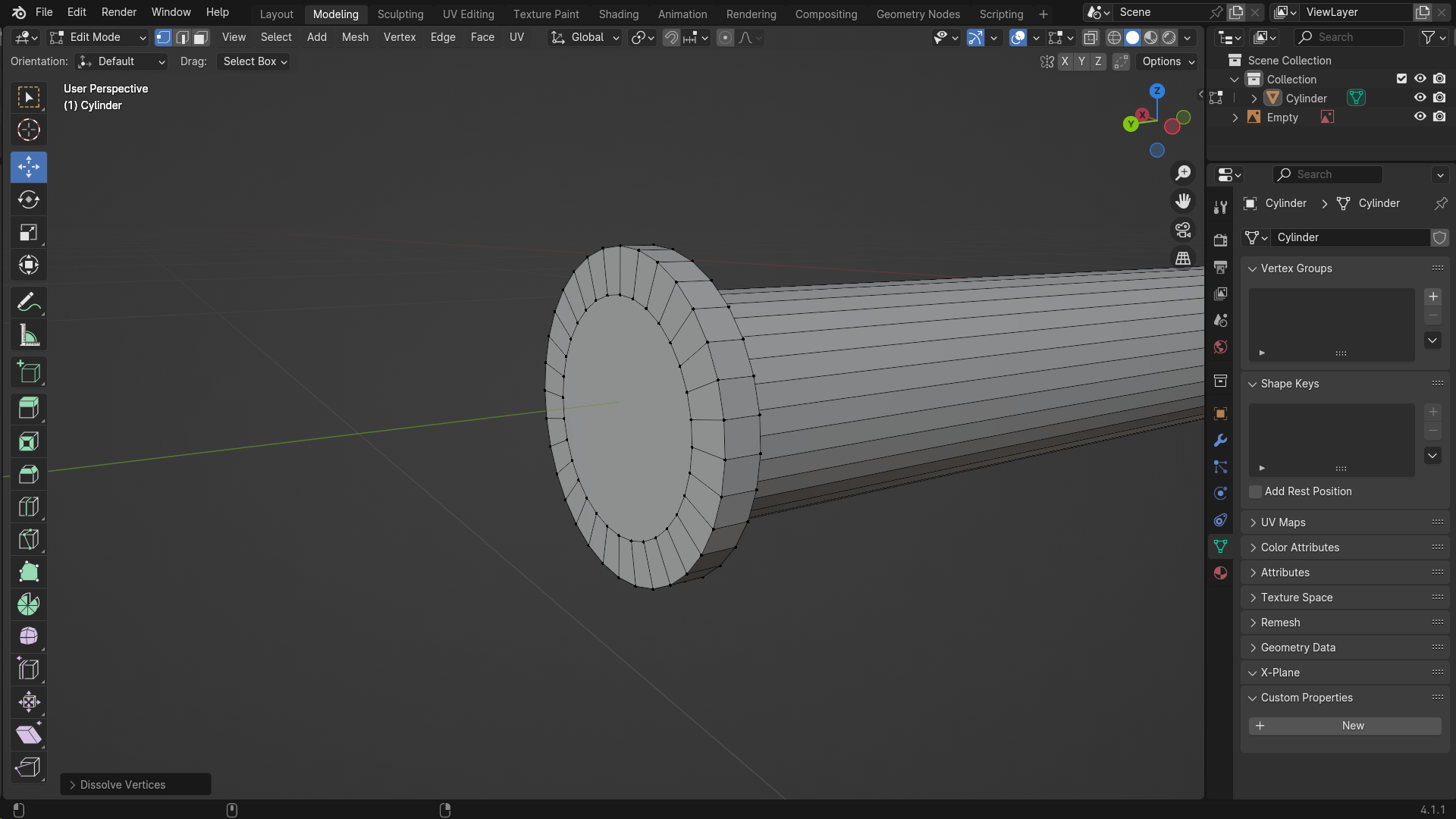The image size is (1456, 819).
Task: Pick the Measure ruler tool
Action: [x=29, y=334]
